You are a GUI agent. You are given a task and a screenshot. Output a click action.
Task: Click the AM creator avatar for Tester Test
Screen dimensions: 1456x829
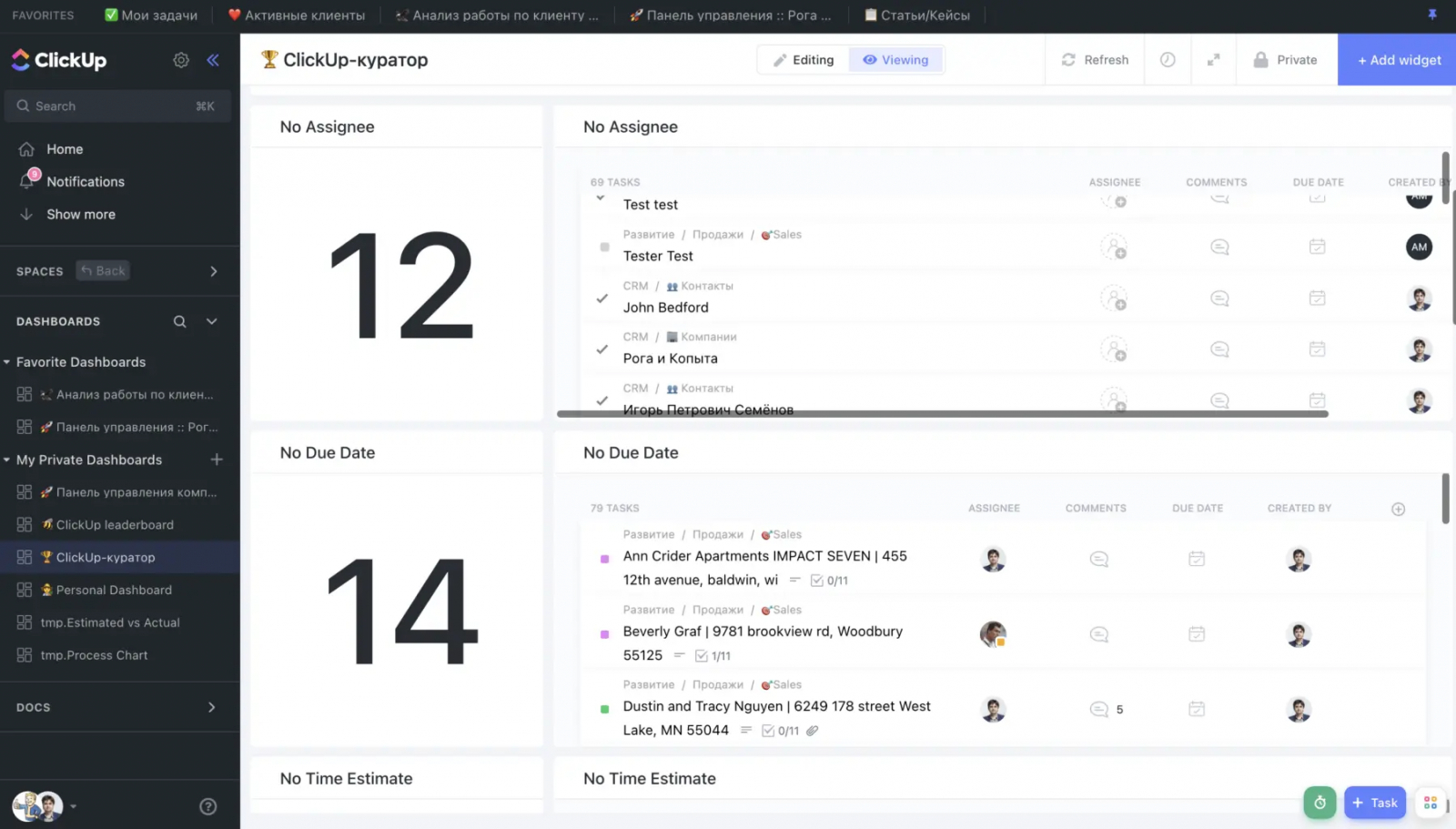1419,247
